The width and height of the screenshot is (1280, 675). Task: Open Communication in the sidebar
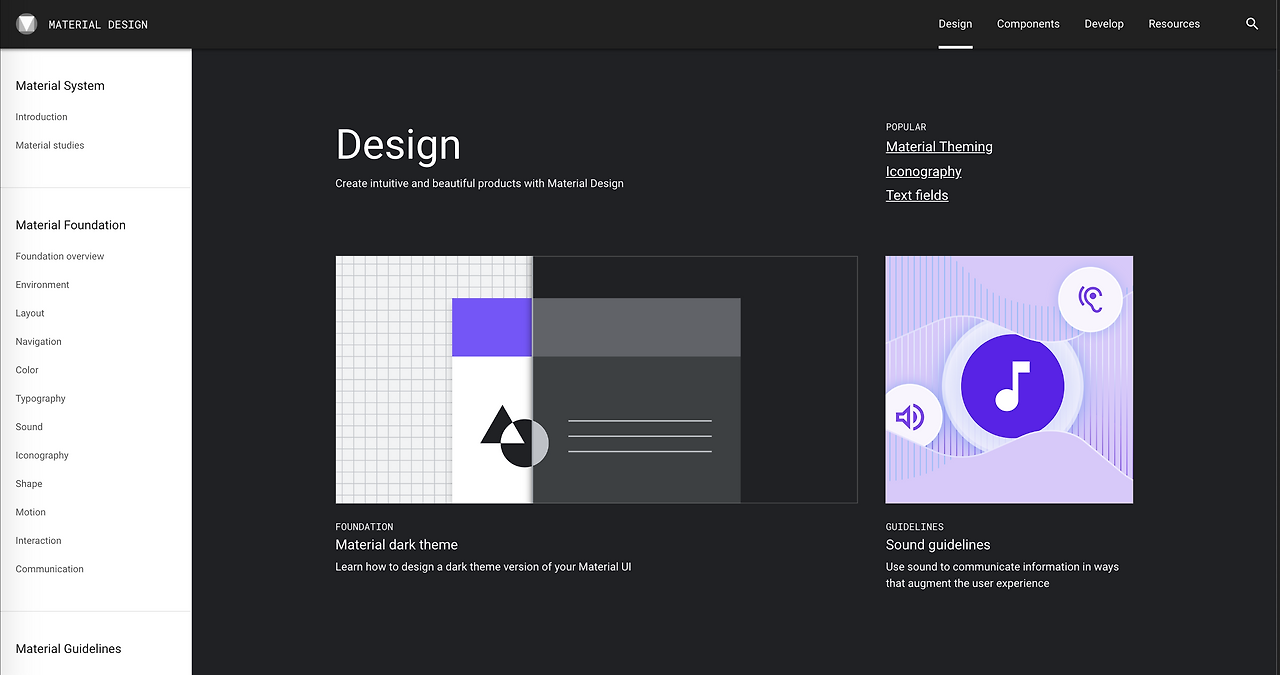tap(50, 569)
